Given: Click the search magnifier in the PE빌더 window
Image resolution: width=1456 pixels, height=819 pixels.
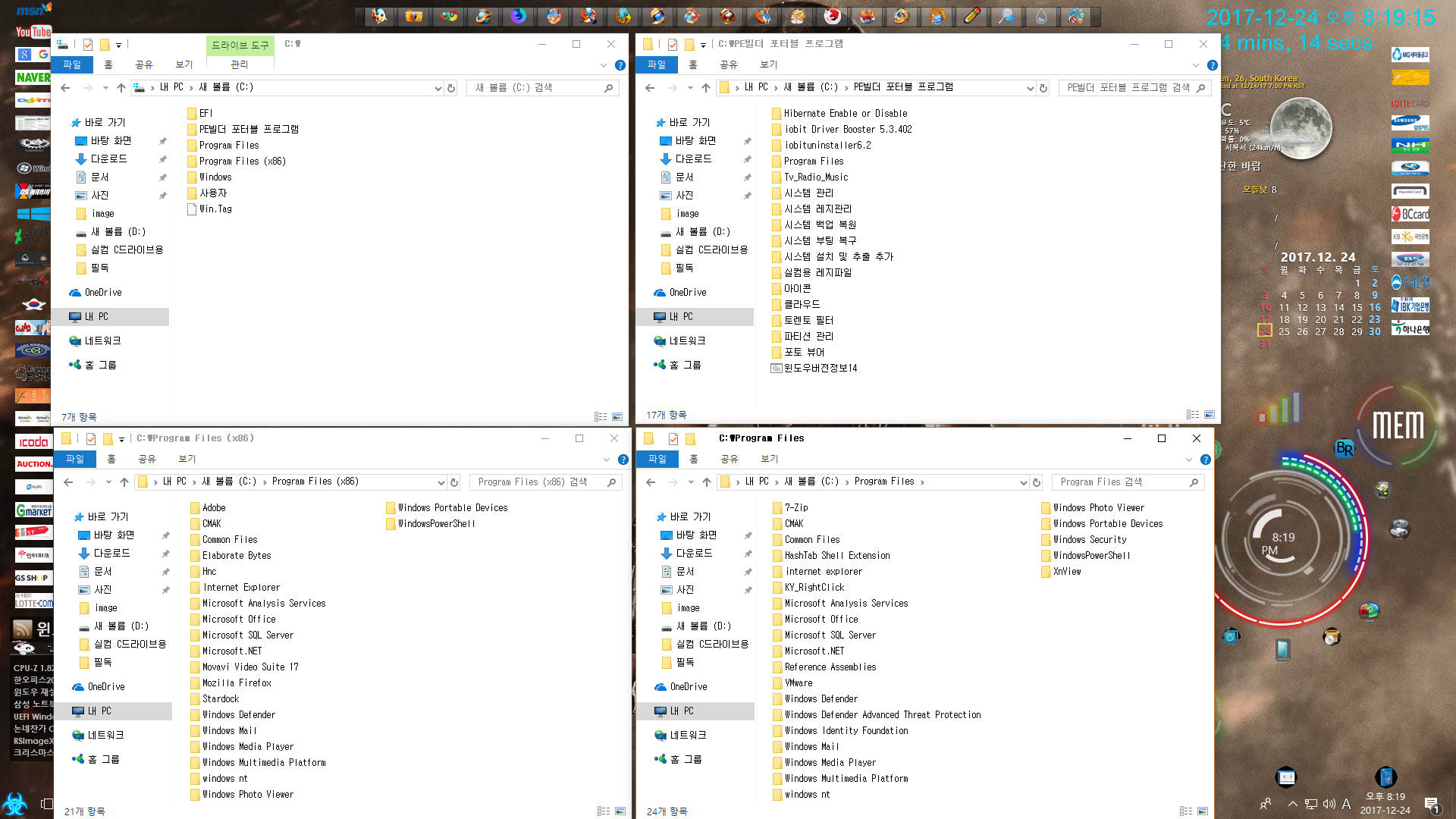Looking at the screenshot, I should coord(1200,88).
